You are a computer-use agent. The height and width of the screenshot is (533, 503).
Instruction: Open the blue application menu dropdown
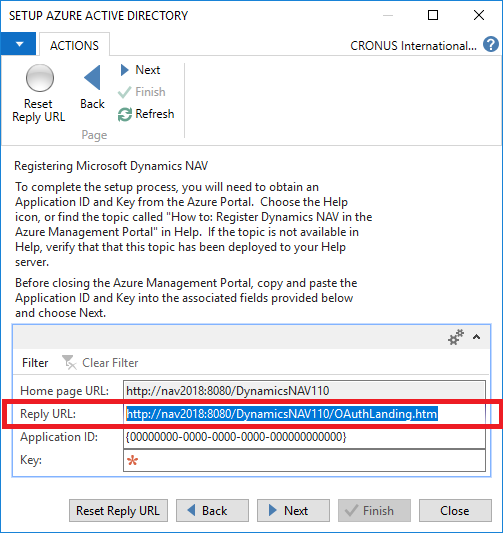(x=18, y=44)
